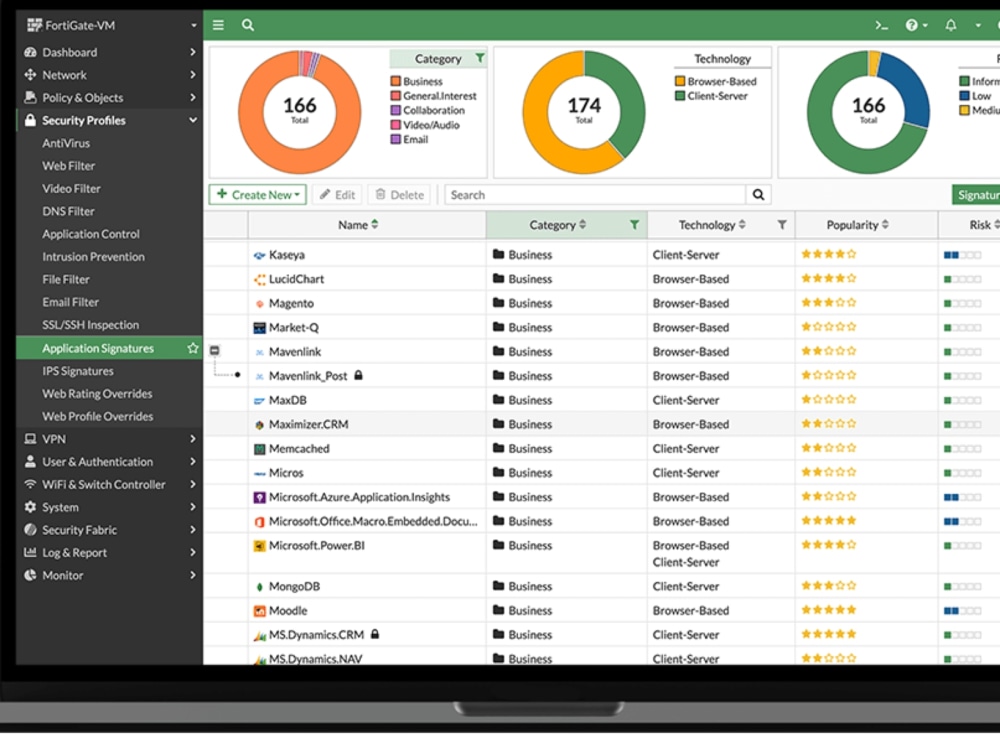The height and width of the screenshot is (750, 1000).
Task: Click the search magnifier button
Action: click(x=758, y=195)
